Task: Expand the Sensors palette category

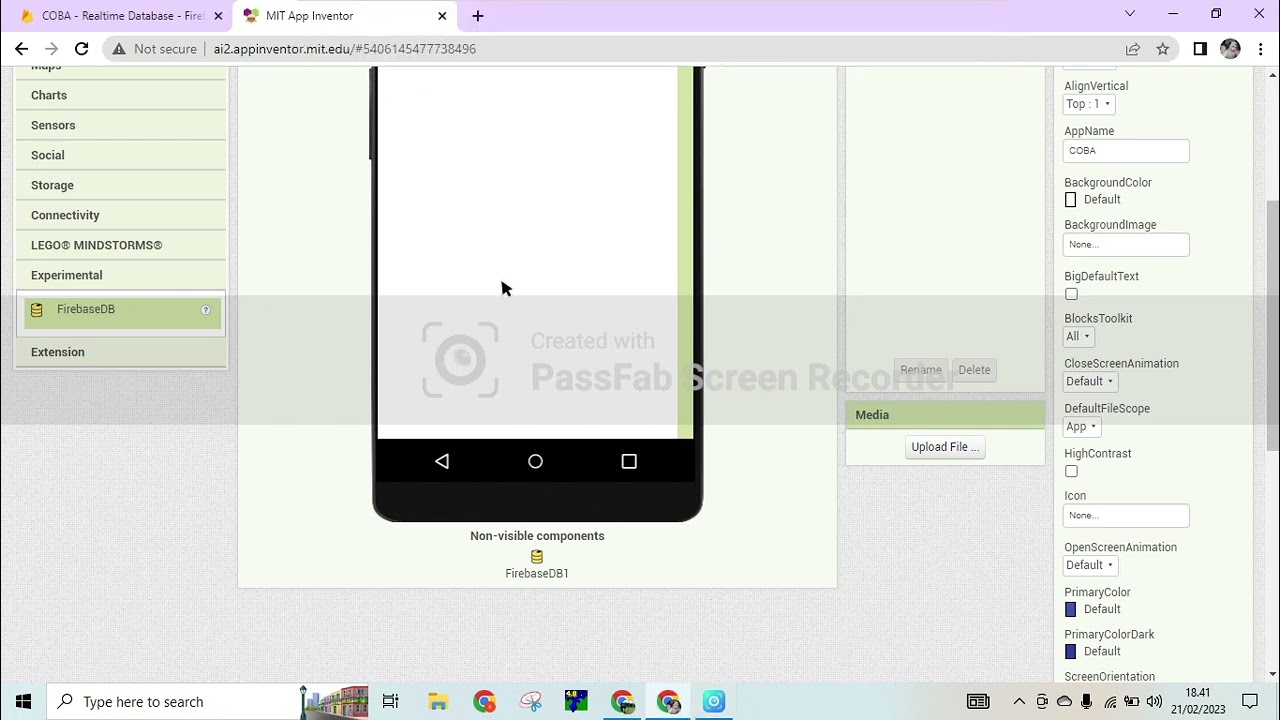Action: point(121,125)
